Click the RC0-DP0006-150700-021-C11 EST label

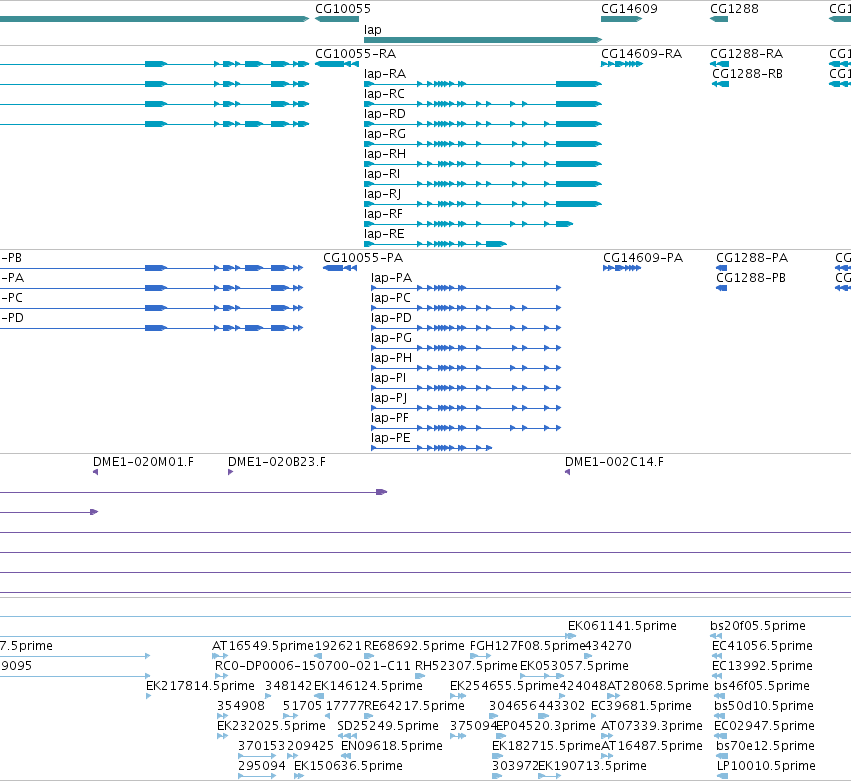tap(313, 666)
